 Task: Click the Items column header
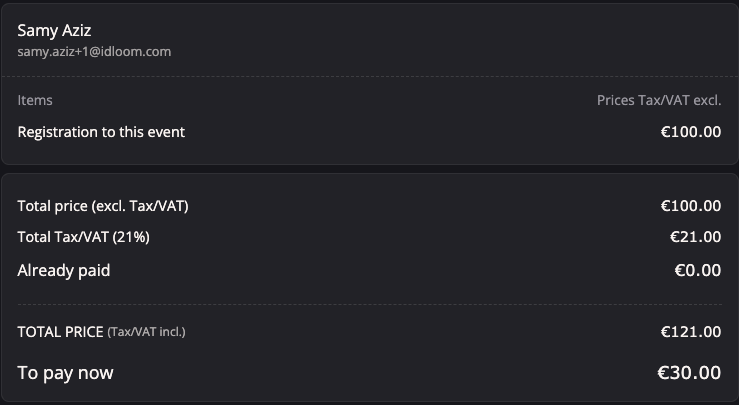pos(35,100)
